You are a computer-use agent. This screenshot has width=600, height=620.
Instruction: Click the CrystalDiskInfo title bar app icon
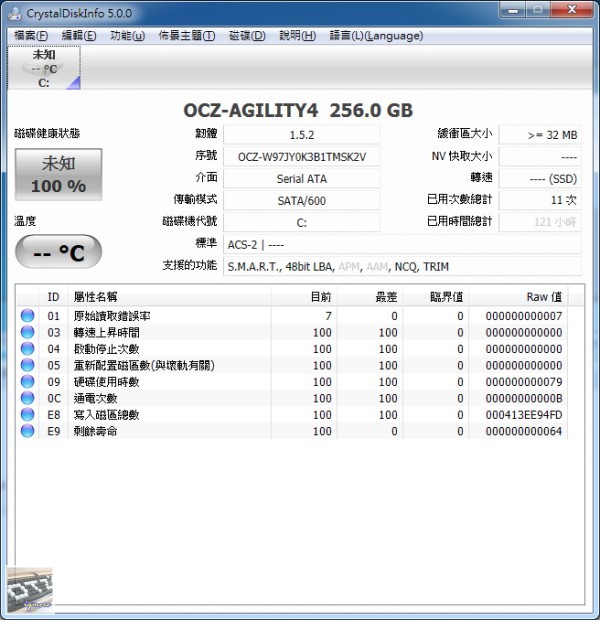click(15, 13)
